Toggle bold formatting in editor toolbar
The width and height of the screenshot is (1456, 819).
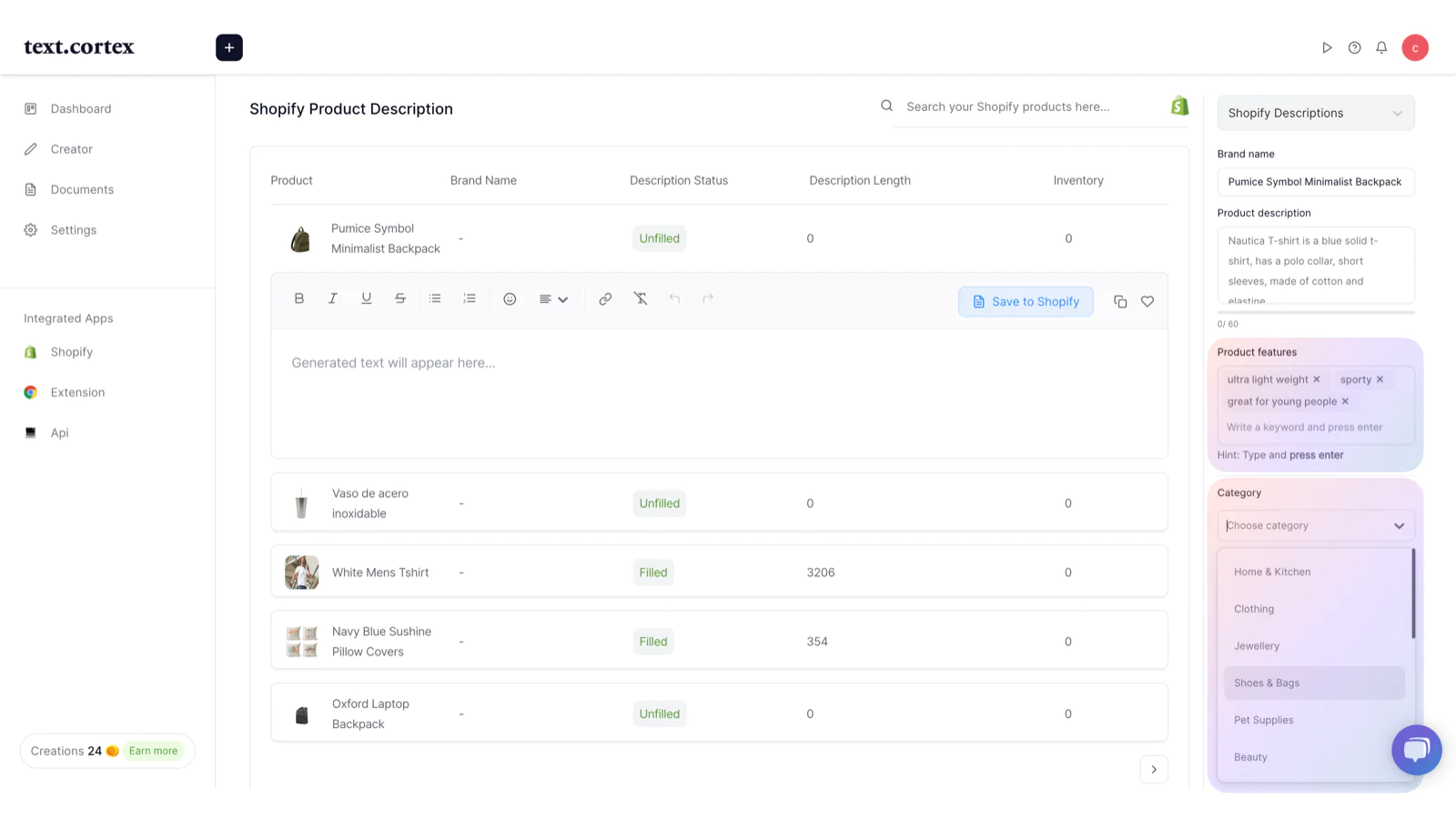coord(298,298)
